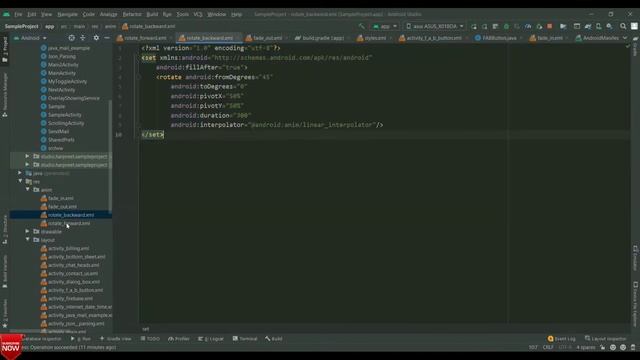The image size is (640, 360).
Task: Open the ASUS device selector dropdown
Action: [435, 26]
